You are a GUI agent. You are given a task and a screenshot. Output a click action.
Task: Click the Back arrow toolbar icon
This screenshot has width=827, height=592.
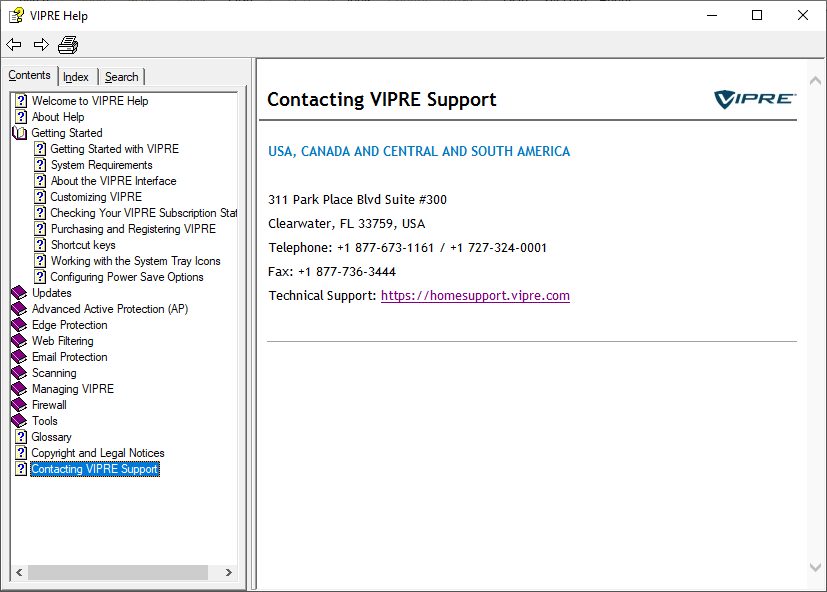tap(14, 45)
